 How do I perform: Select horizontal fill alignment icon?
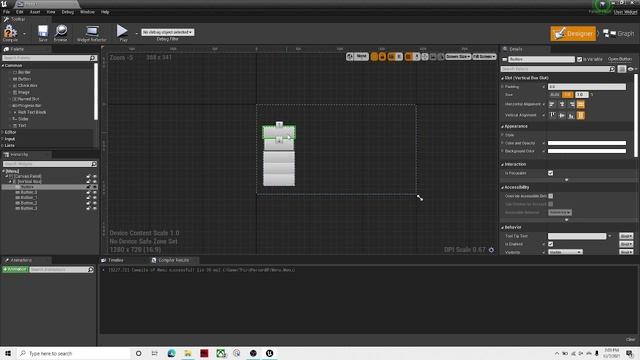point(580,104)
